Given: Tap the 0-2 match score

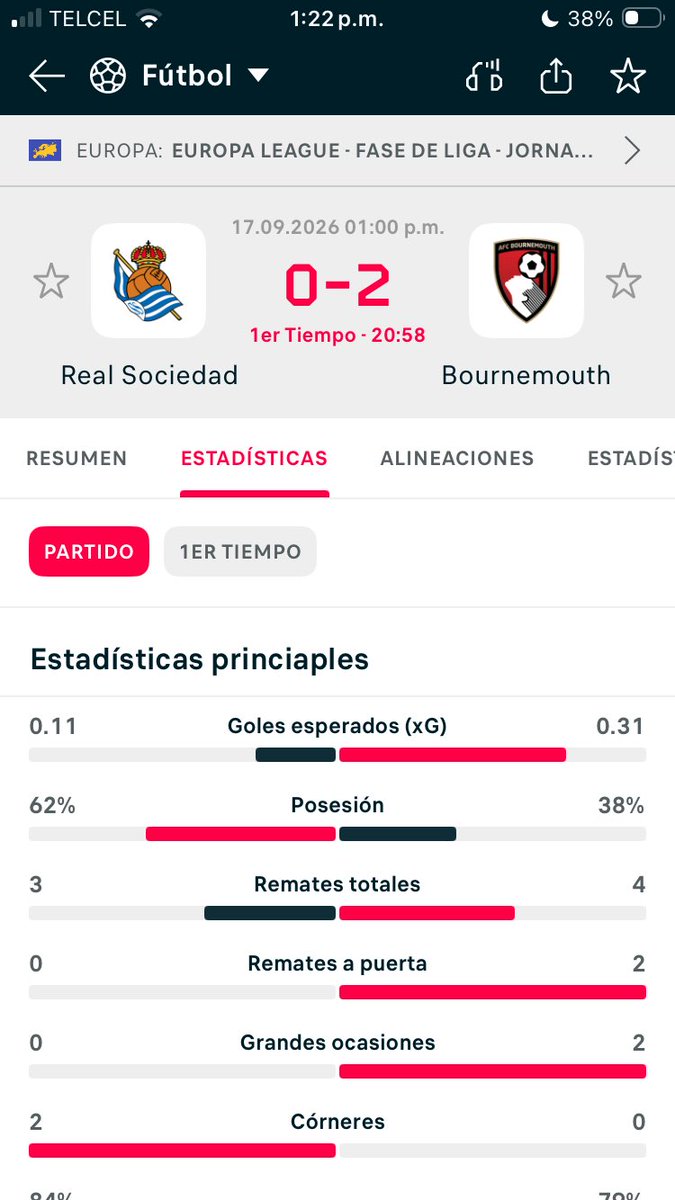Looking at the screenshot, I should (337, 285).
